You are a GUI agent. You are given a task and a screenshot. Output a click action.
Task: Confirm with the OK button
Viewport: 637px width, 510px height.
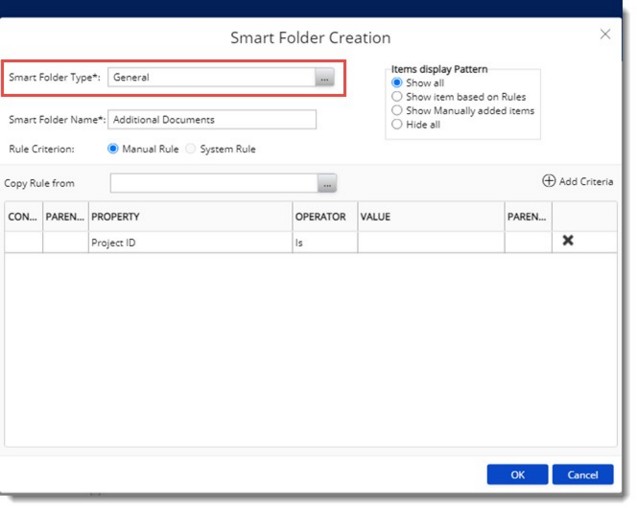tap(518, 475)
